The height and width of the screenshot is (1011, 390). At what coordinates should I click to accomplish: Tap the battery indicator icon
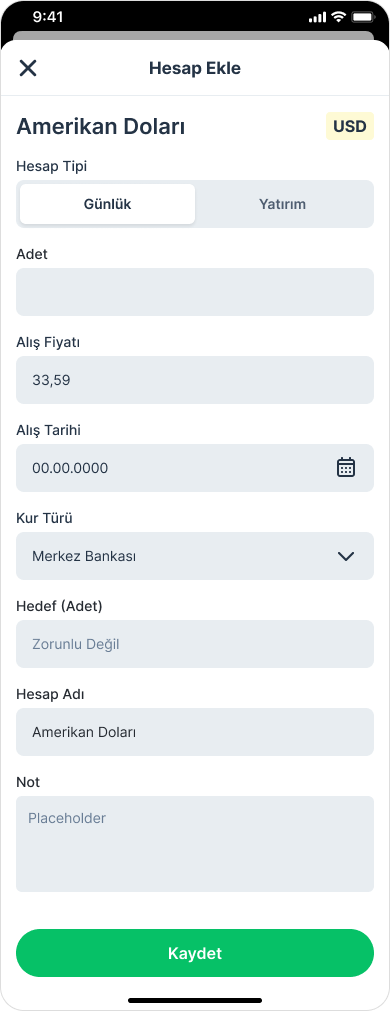(x=362, y=17)
